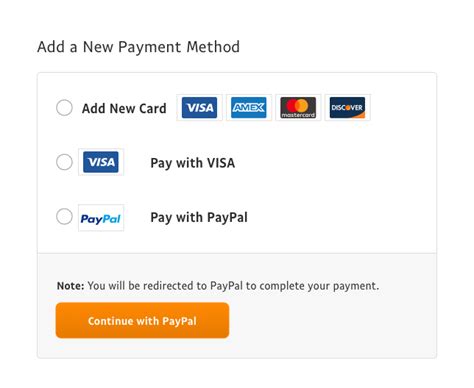Click the AMEX card icon
The image size is (474, 388).
coord(249,107)
